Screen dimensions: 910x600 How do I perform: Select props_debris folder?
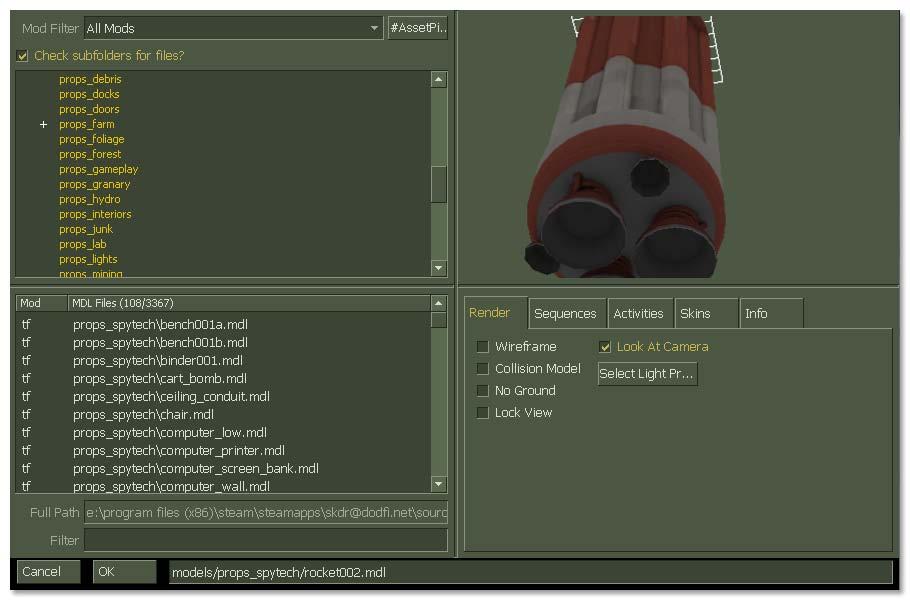90,79
